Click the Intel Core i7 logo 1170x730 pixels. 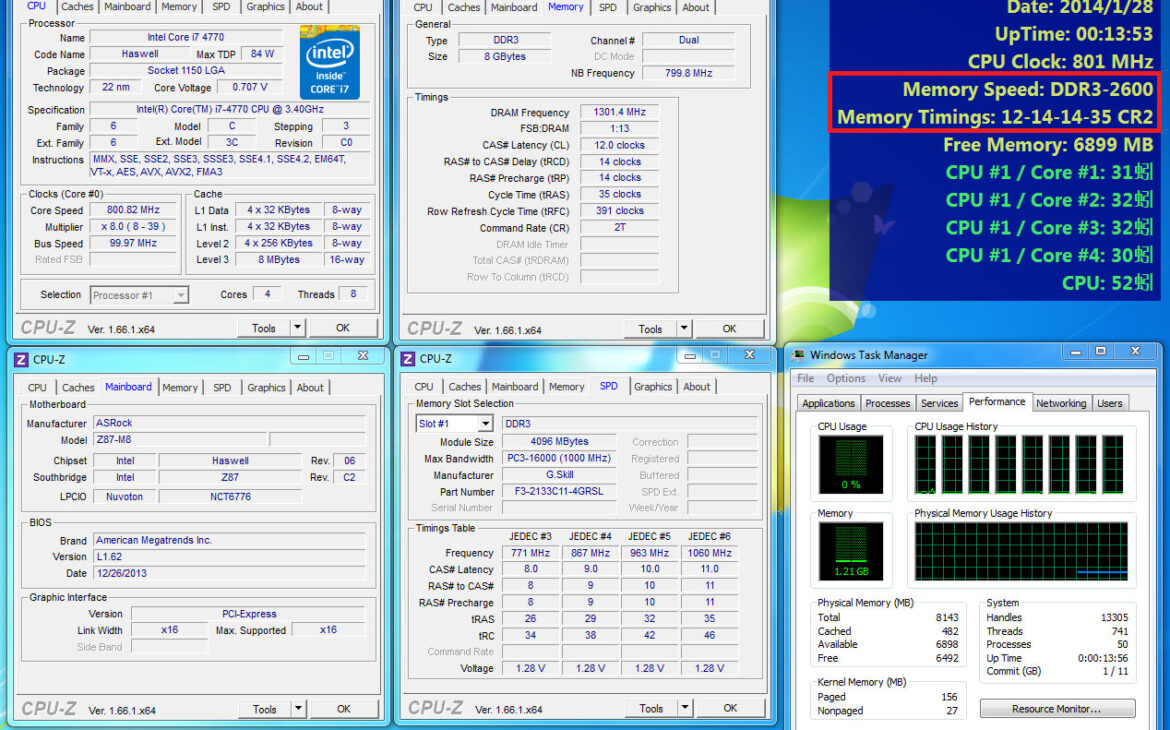(330, 63)
